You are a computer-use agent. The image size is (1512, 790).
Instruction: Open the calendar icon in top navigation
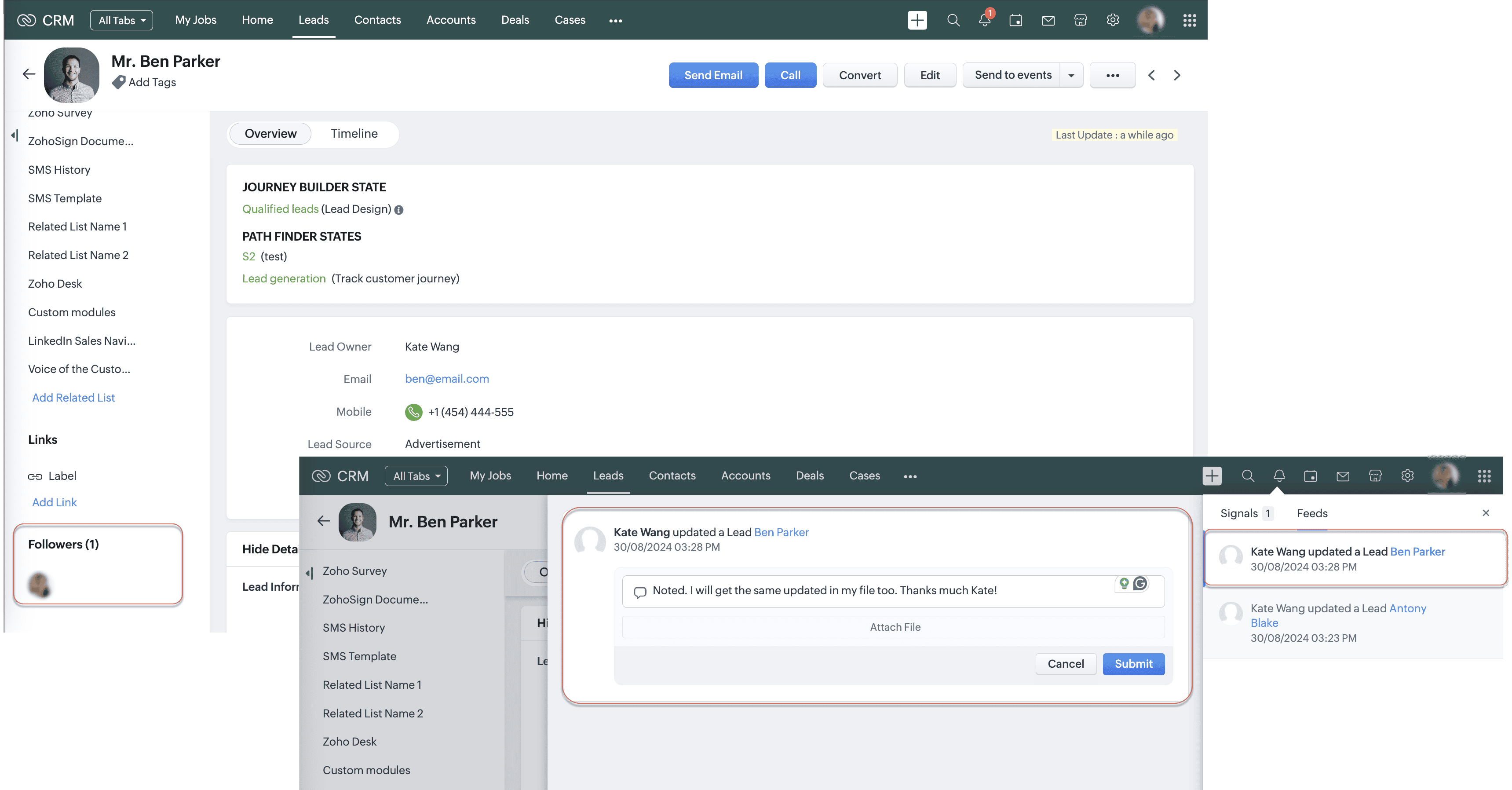1015,21
